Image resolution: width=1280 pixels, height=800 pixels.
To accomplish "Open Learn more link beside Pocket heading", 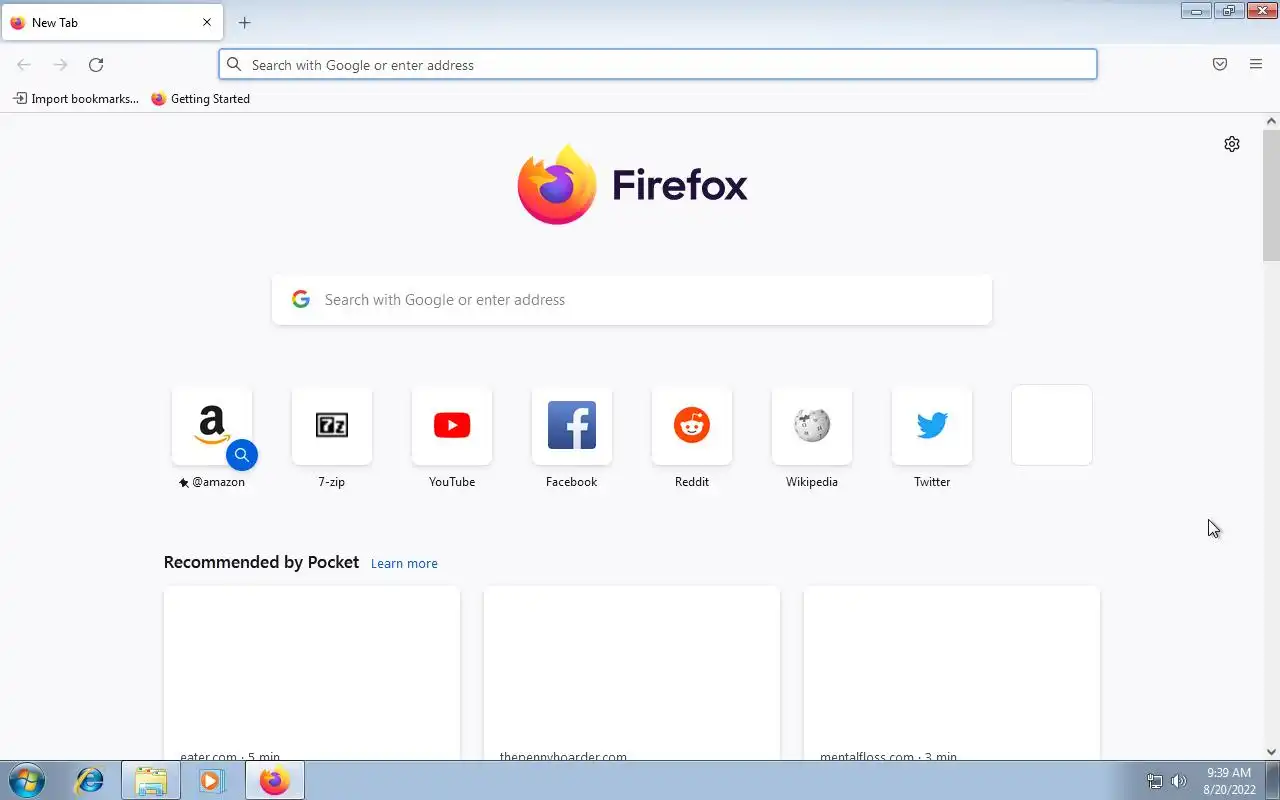I will 404,563.
